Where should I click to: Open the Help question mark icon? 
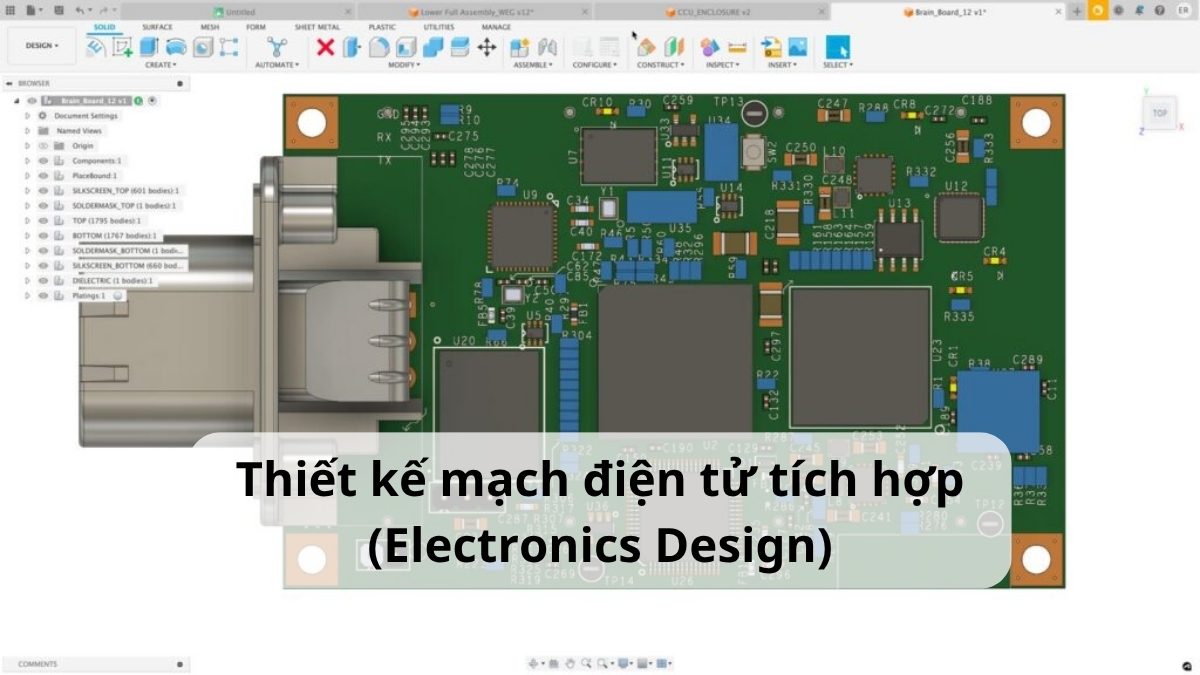1160,10
